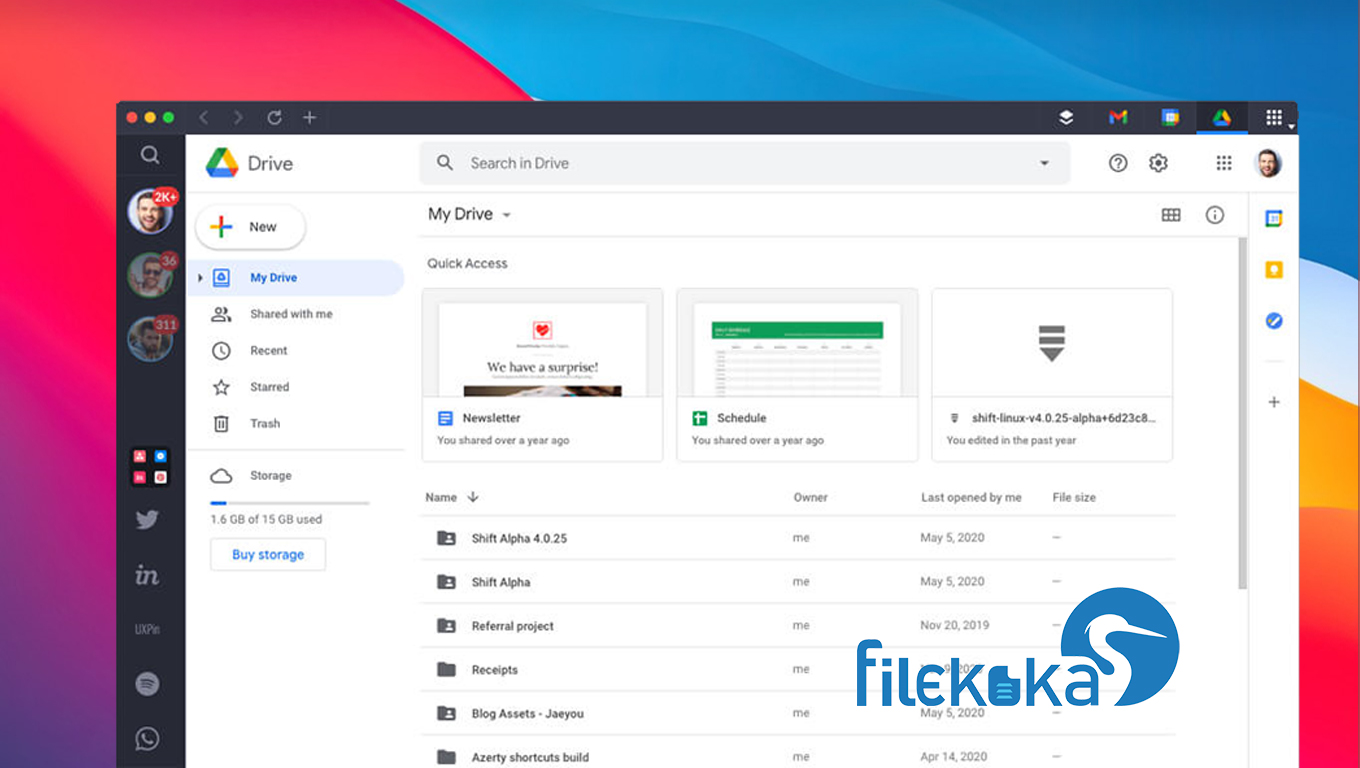
Task: Open Drive help question mark icon
Action: [x=1118, y=163]
